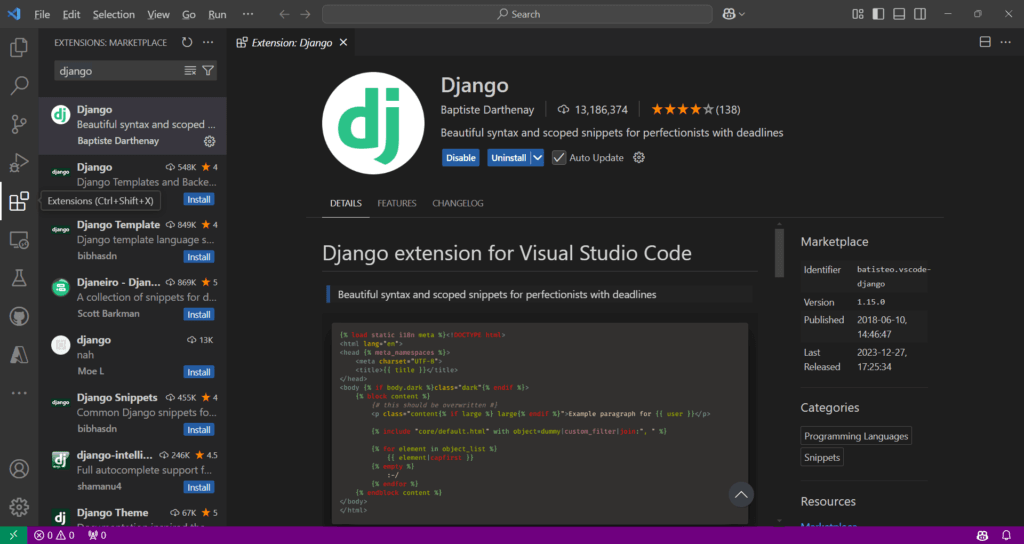Screen dimensions: 1024x544
Task: Go back with the navigation arrow
Action: (284, 14)
